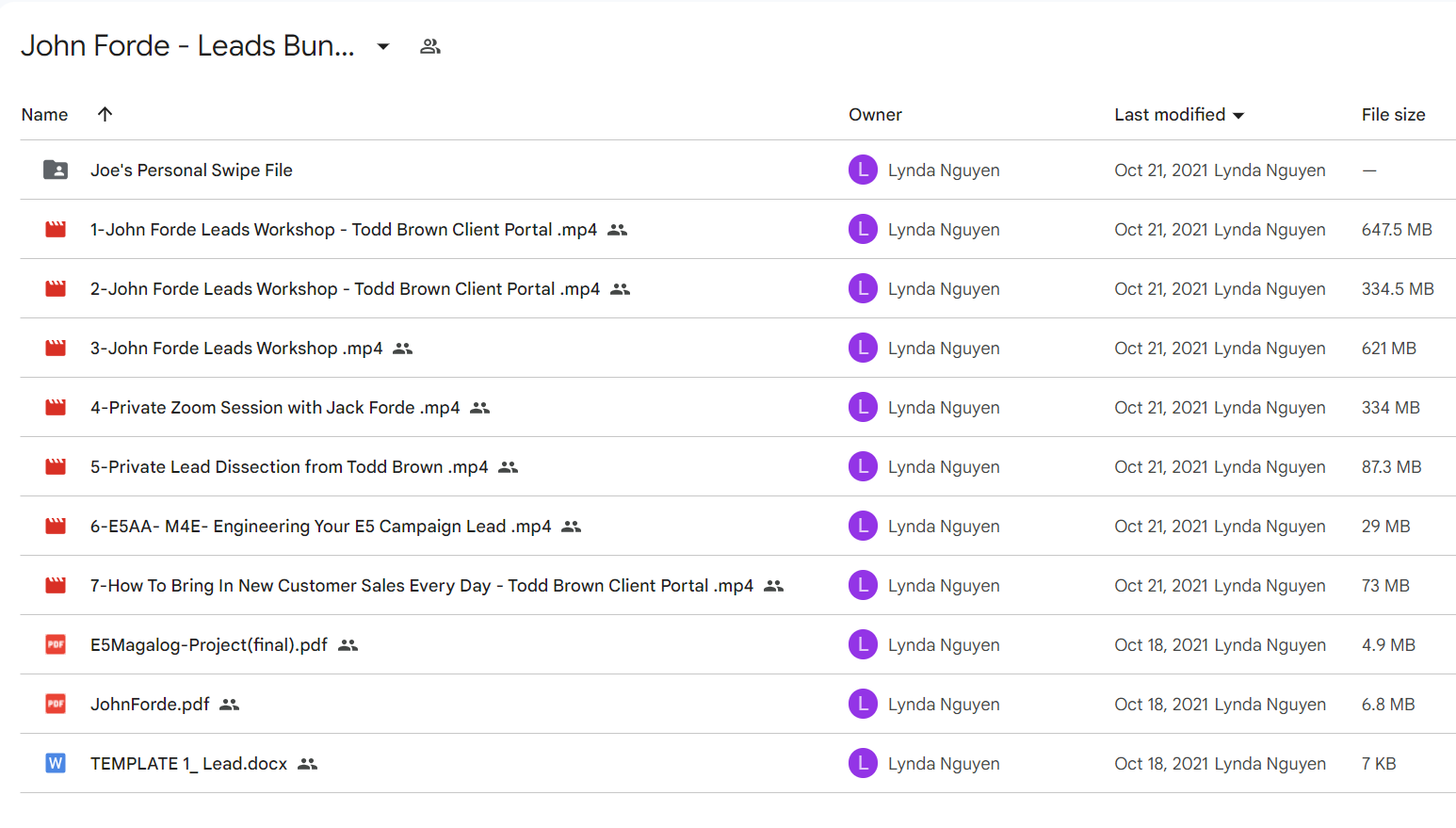
Task: Select E5Magalog-Project(final).pdf file name
Action: click(x=209, y=644)
